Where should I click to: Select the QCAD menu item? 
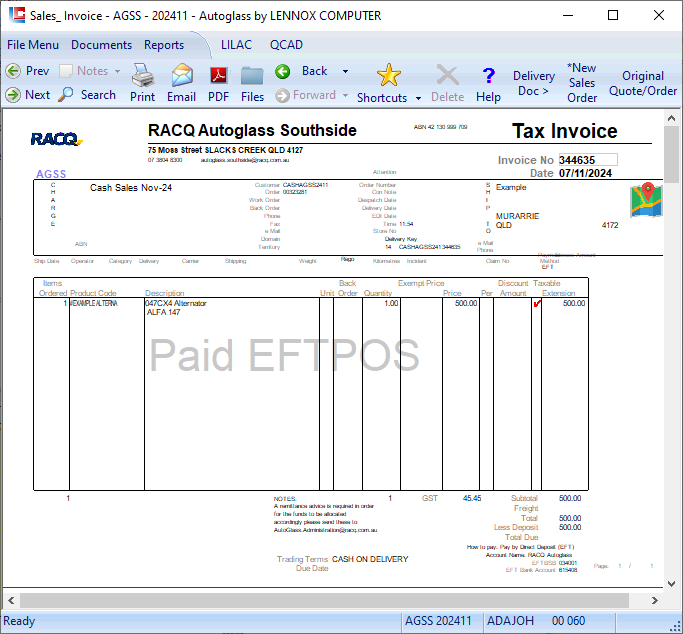(x=286, y=45)
